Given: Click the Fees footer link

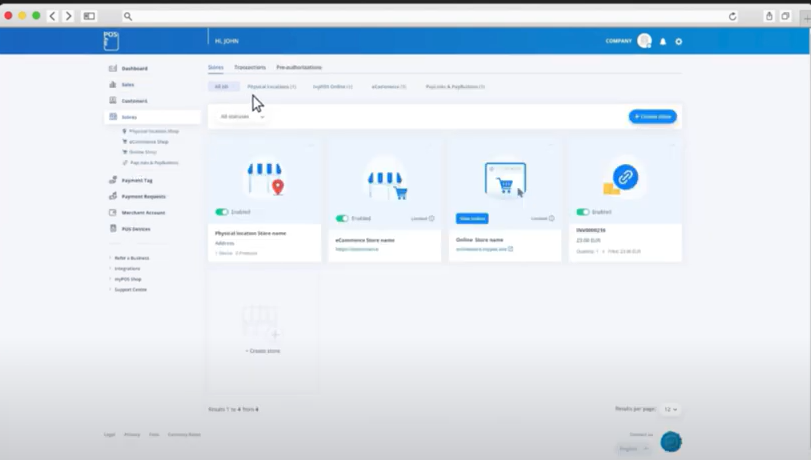Looking at the screenshot, I should (154, 435).
